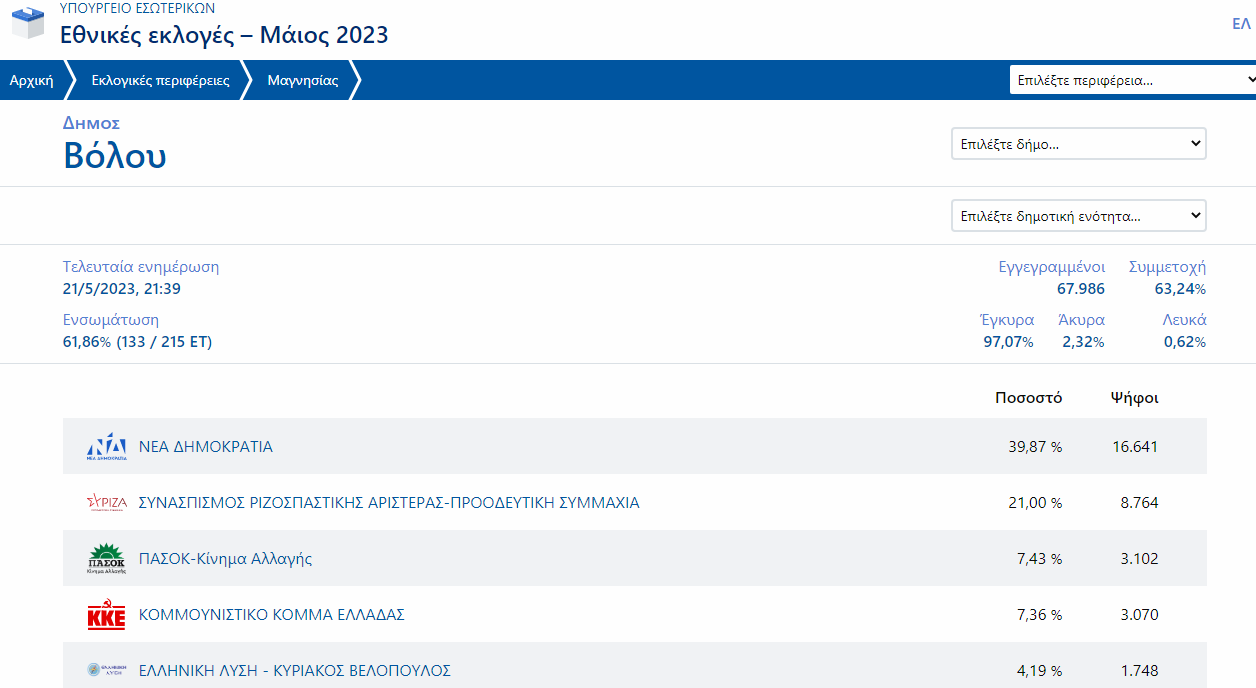This screenshot has width=1256, height=688.
Task: Select Εκλογικές περιφέρειες breadcrumb item
Action: tap(160, 81)
